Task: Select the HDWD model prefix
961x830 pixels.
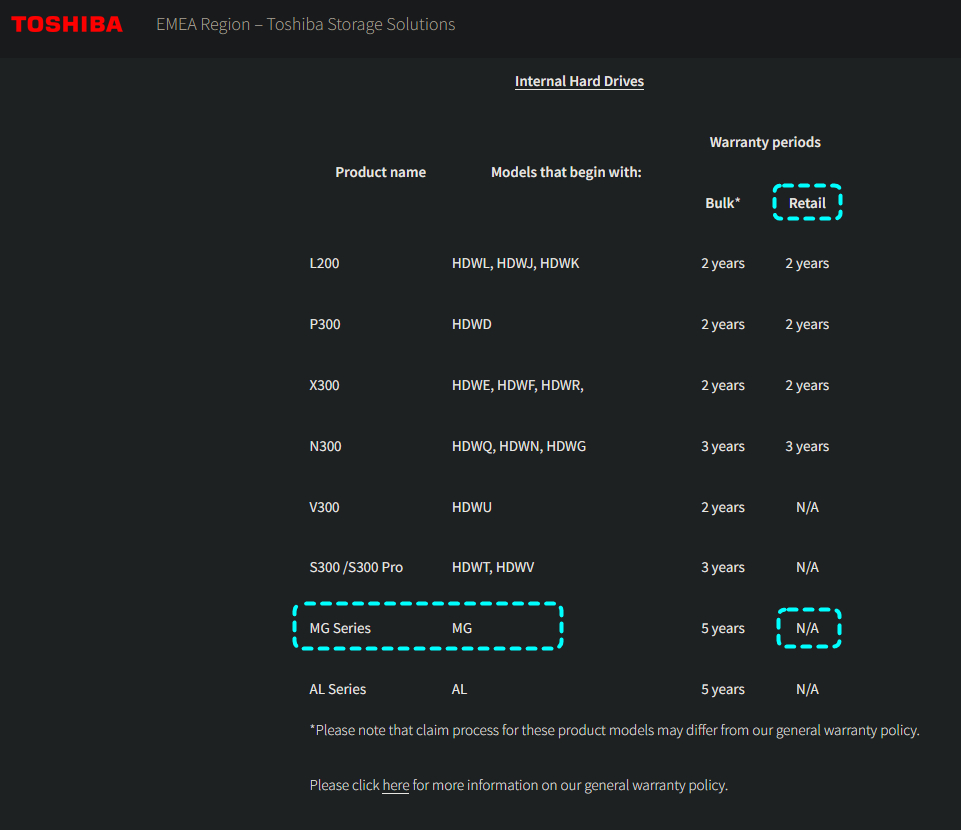Action: (x=471, y=324)
